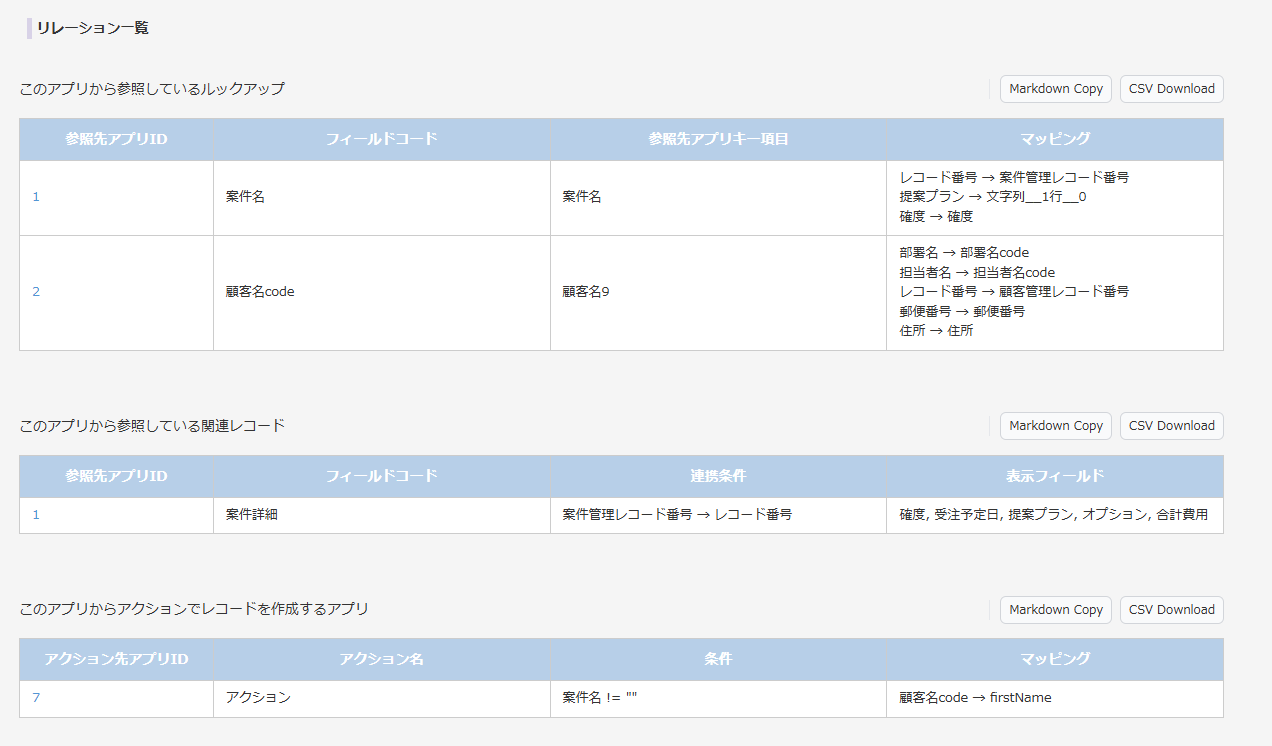Open app ID link "1" in the lookup table
1272x746 pixels.
click(36, 196)
